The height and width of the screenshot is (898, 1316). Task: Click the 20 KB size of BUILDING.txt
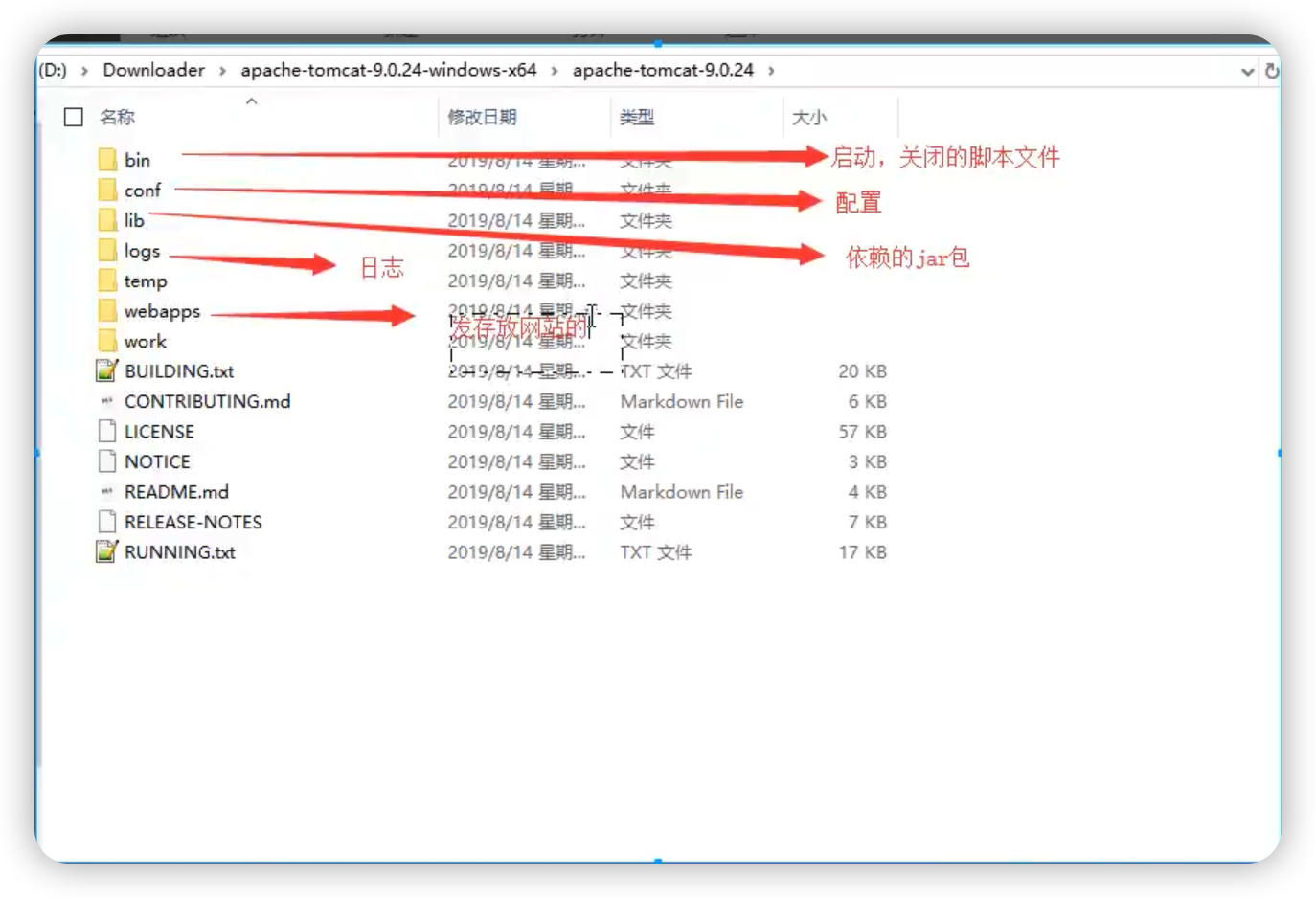pos(862,370)
